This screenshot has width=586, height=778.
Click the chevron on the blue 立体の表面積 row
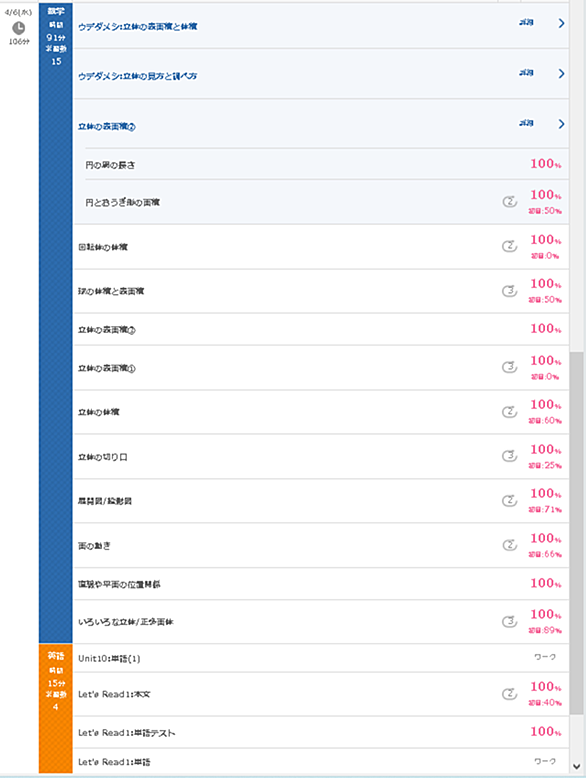561,124
